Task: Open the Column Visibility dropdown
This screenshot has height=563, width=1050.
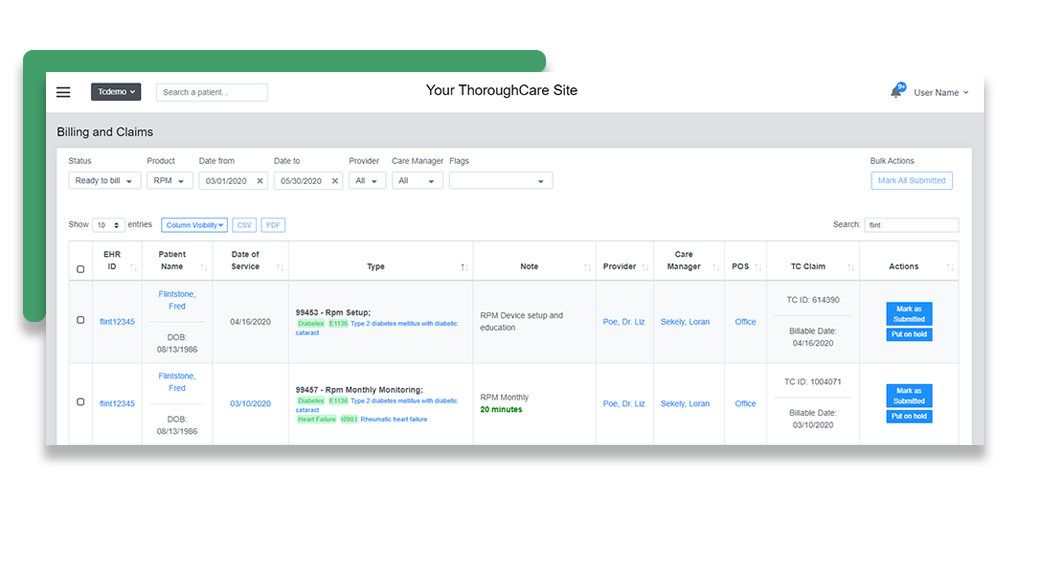Action: [x=195, y=225]
